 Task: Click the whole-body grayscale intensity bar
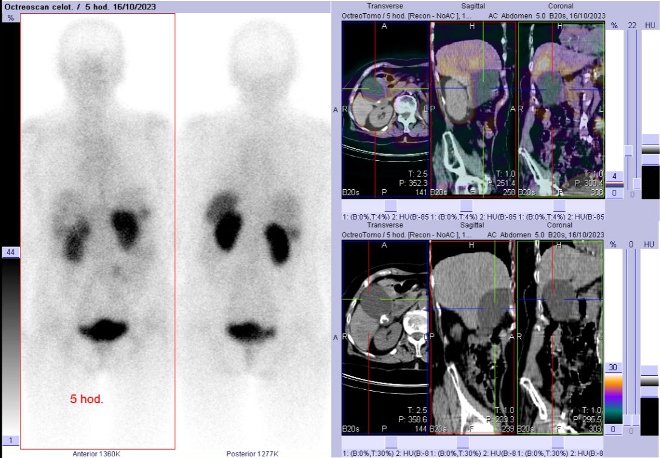(10, 346)
